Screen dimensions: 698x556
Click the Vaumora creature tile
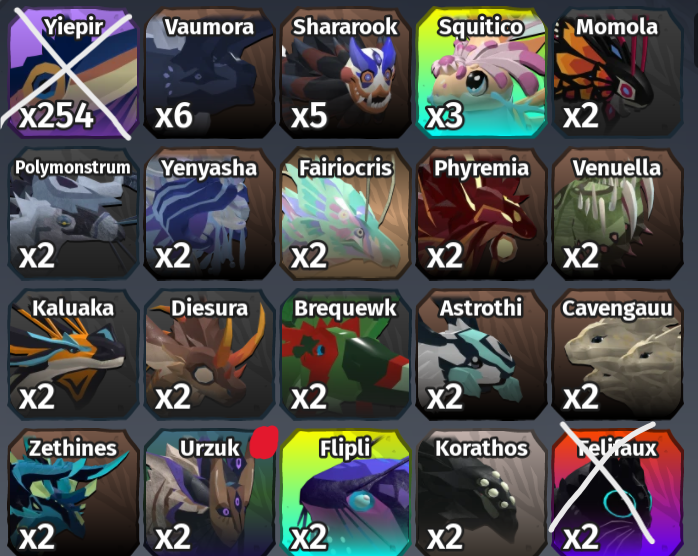pos(209,73)
